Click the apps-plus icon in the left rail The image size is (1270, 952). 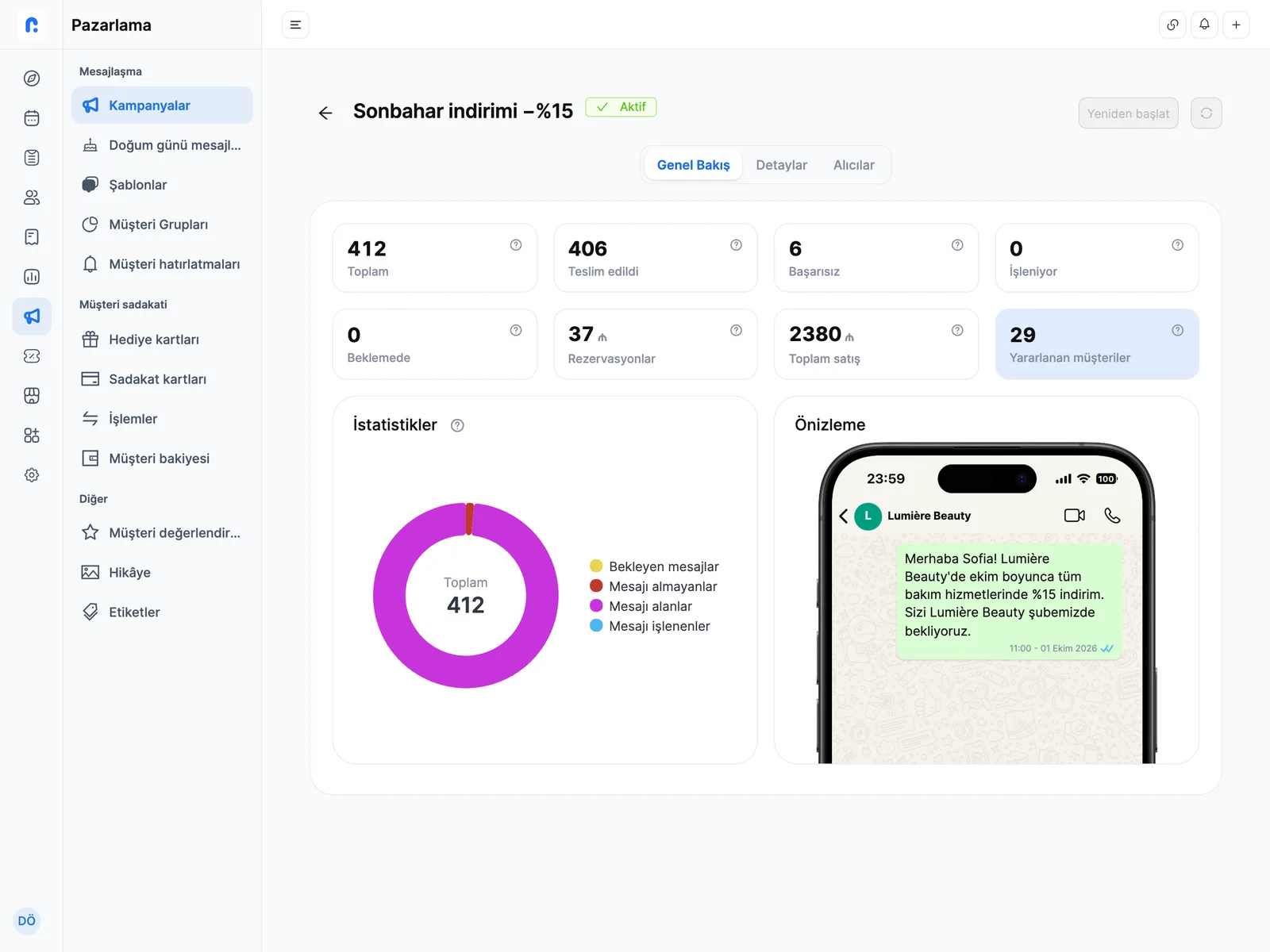(32, 436)
